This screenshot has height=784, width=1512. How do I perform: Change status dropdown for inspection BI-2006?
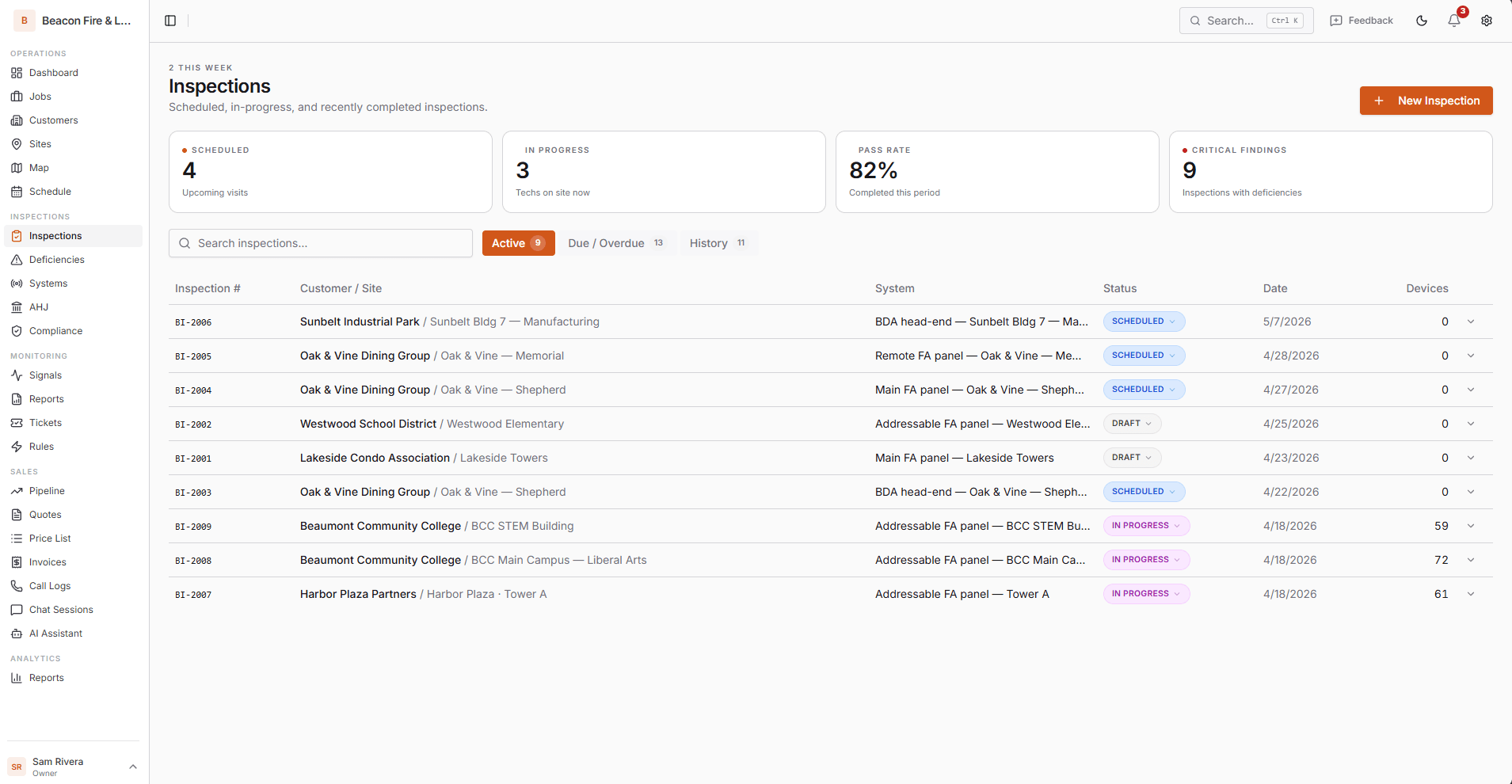pos(1143,322)
